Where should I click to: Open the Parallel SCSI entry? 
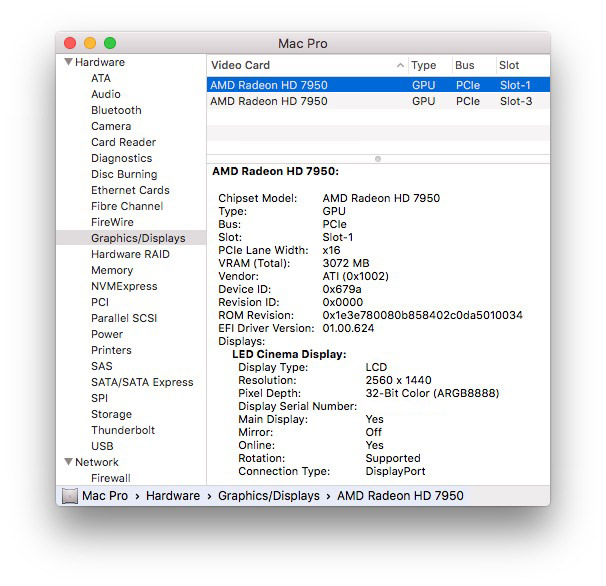click(124, 318)
